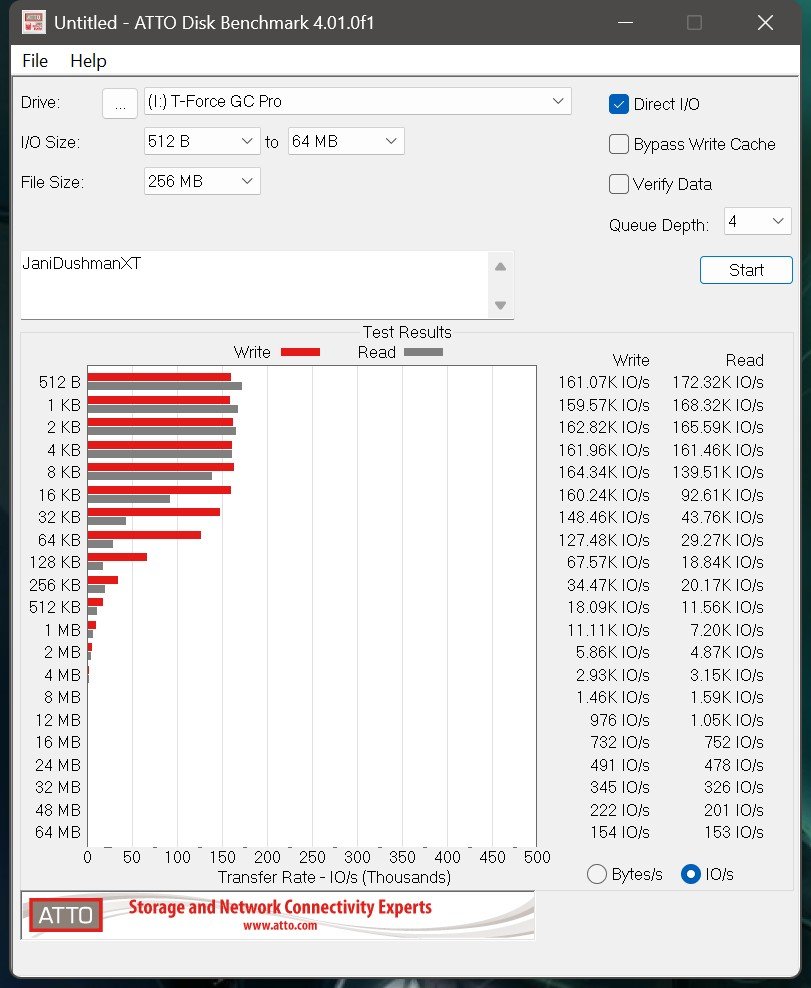Minimize the ATTO Disk Benchmark window
Viewport: 811px width, 988px height.
coord(625,23)
